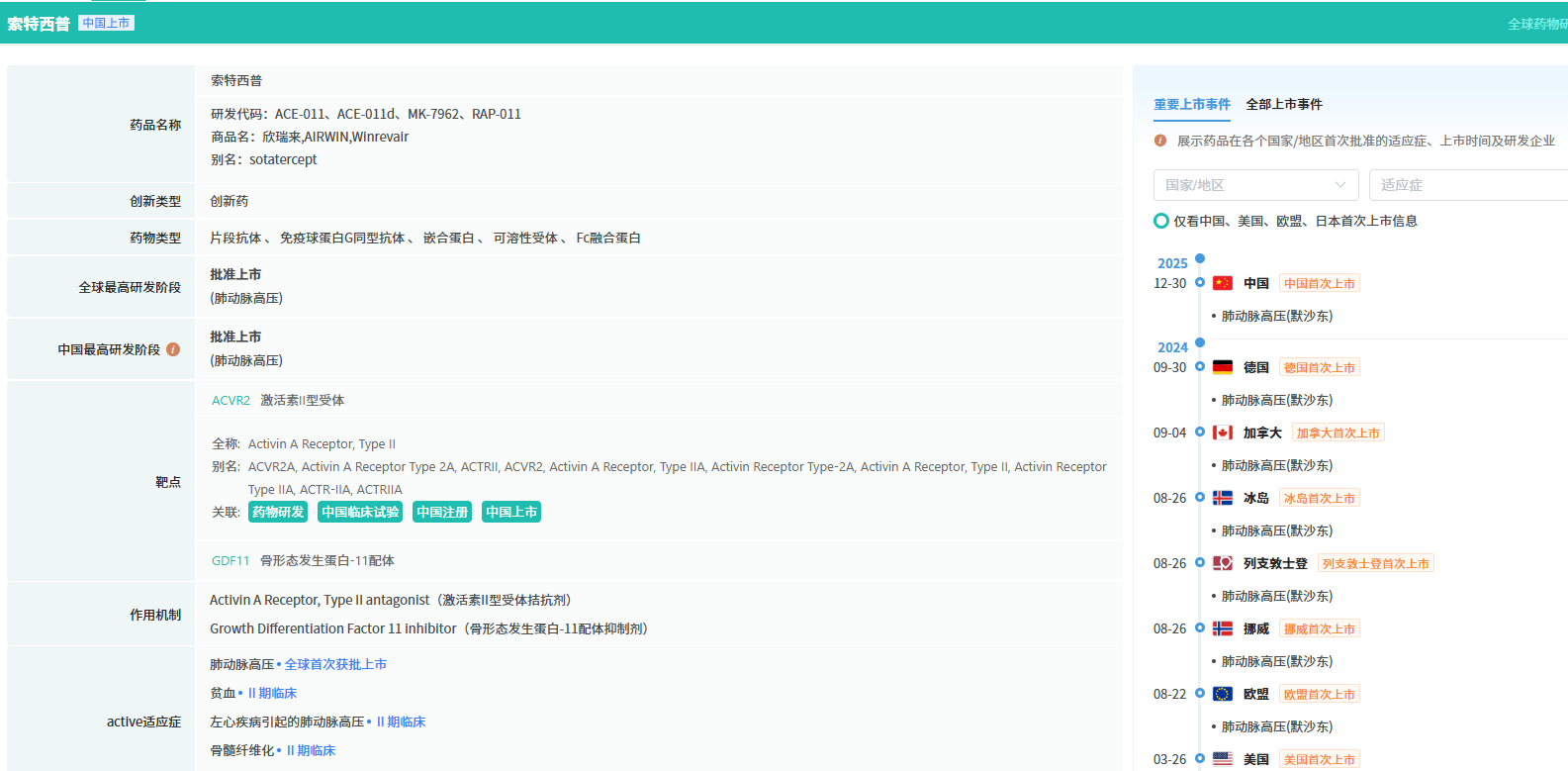Toggle 仅看中国、美国、欧盟、日本首次上市信息 radio
This screenshot has width=1568, height=771.
click(x=1161, y=221)
